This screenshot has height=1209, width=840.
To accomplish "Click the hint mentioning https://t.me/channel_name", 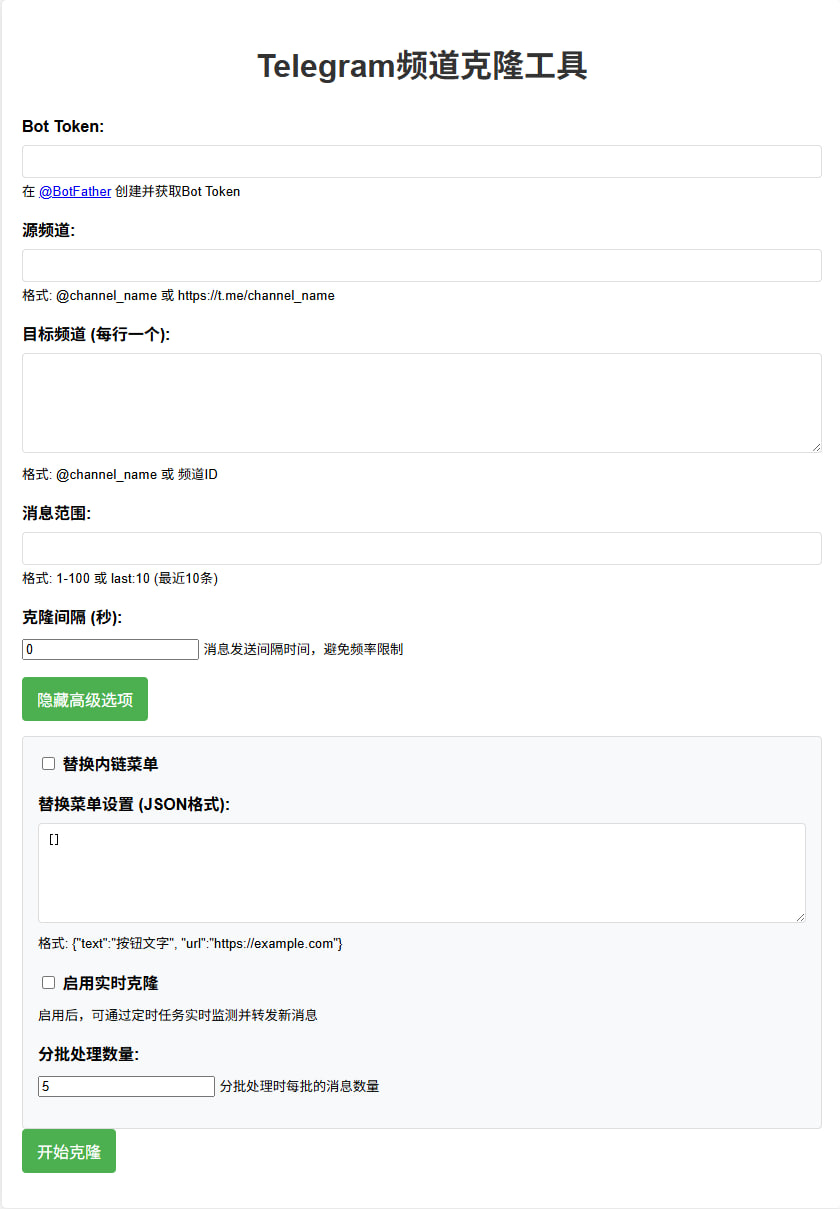I will [x=178, y=295].
